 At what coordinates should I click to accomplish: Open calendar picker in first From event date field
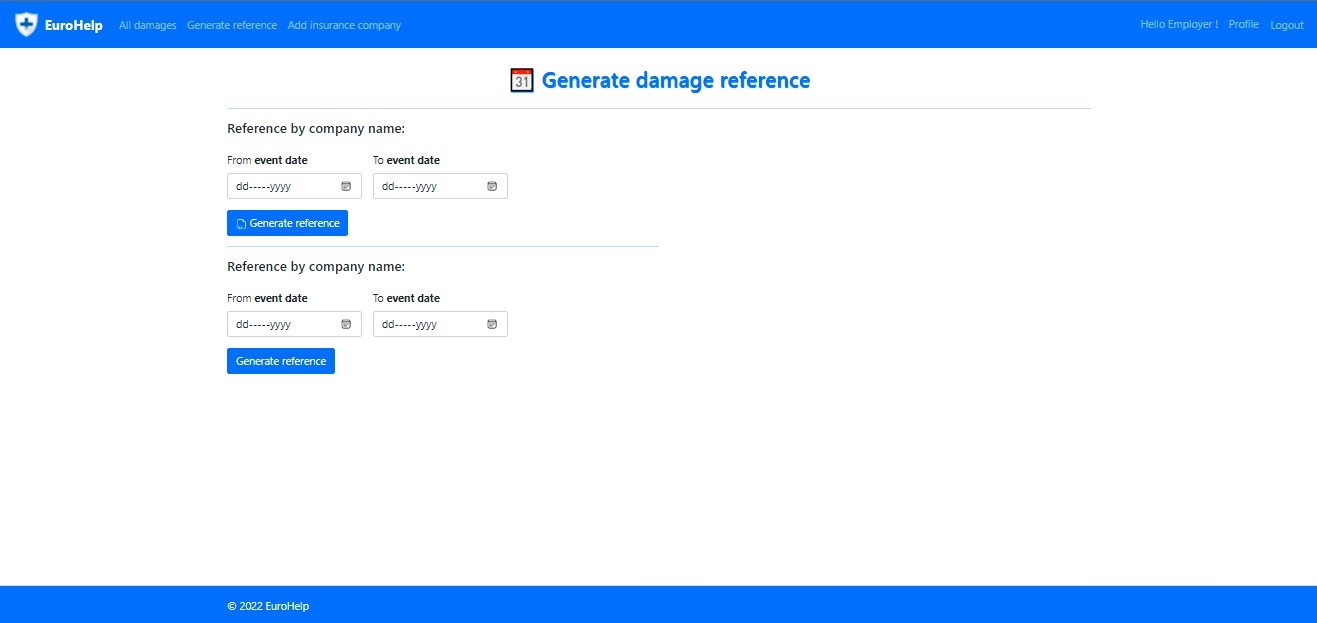tap(346, 186)
